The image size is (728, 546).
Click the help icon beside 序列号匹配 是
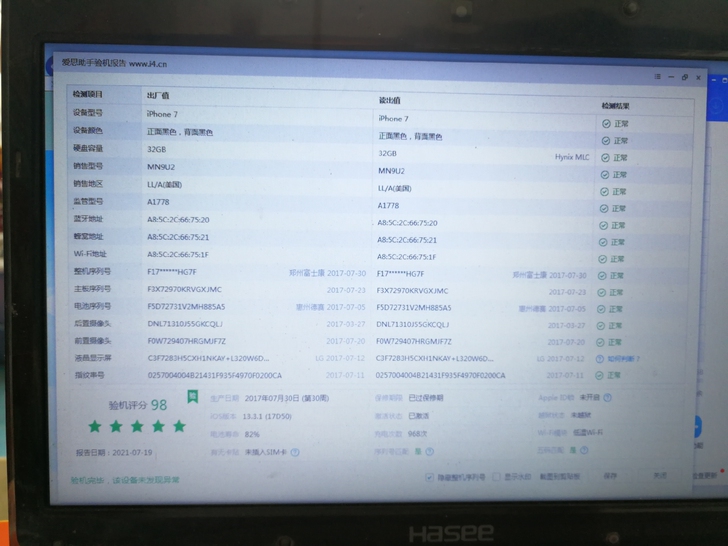[429, 451]
